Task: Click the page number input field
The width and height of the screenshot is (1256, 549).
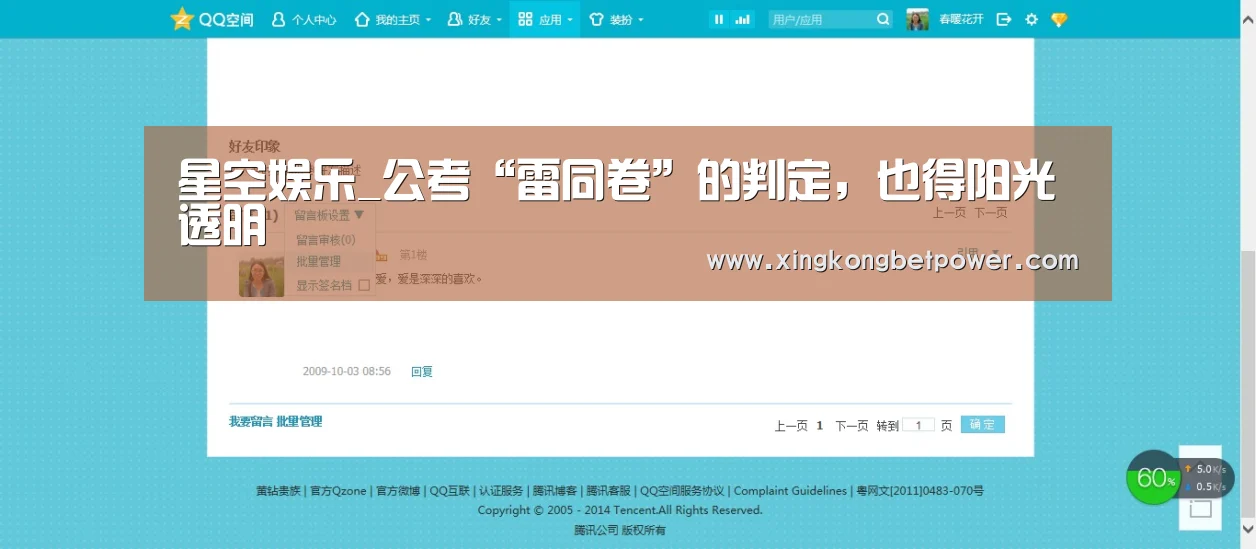Action: 918,425
